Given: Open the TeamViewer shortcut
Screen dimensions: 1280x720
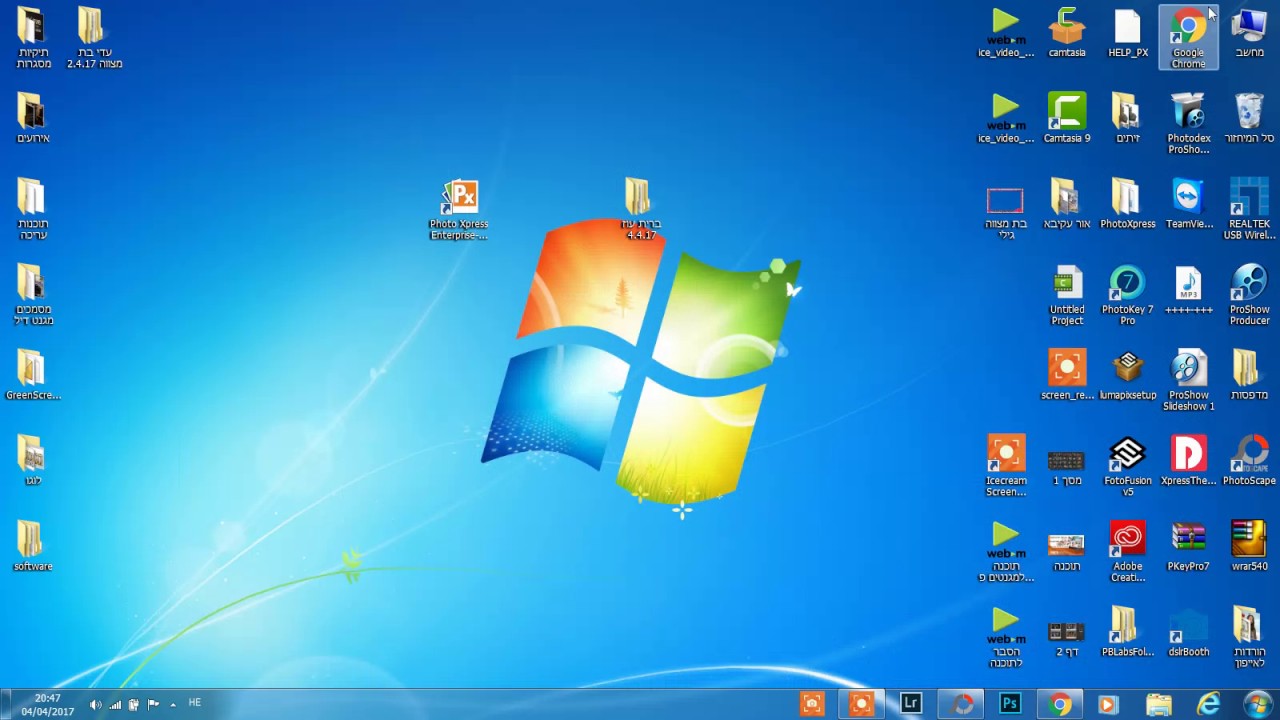Looking at the screenshot, I should click(x=1189, y=204).
